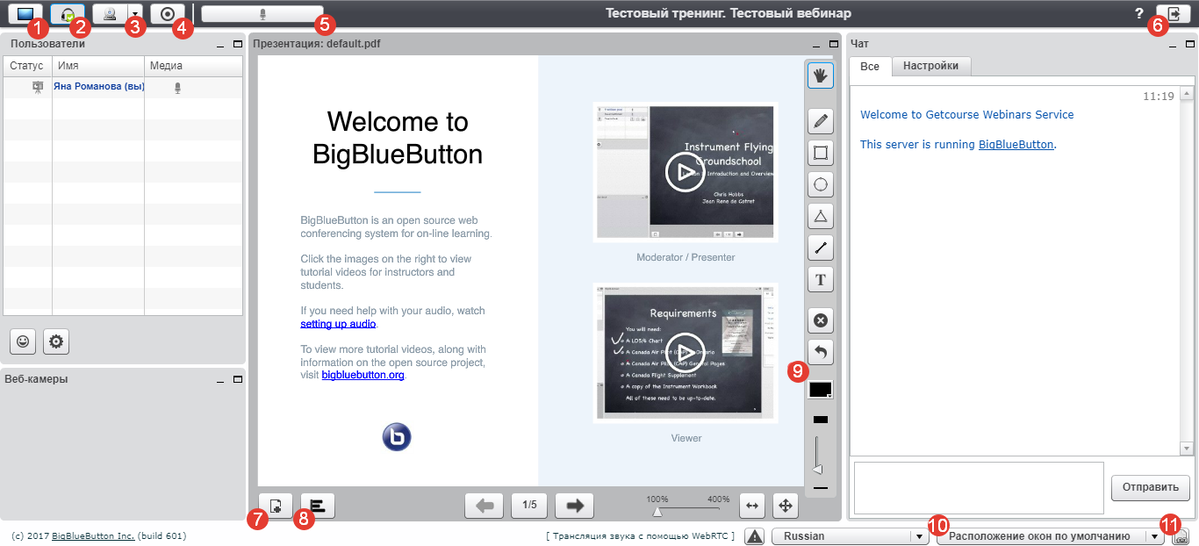
Task: Start a poll
Action: (318, 505)
